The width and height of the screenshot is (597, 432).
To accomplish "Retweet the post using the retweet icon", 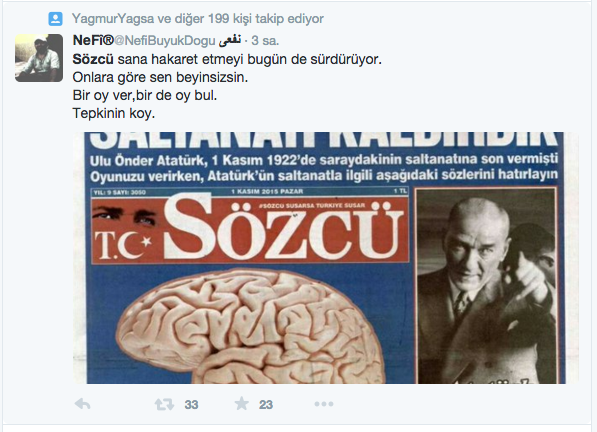I will [164, 404].
